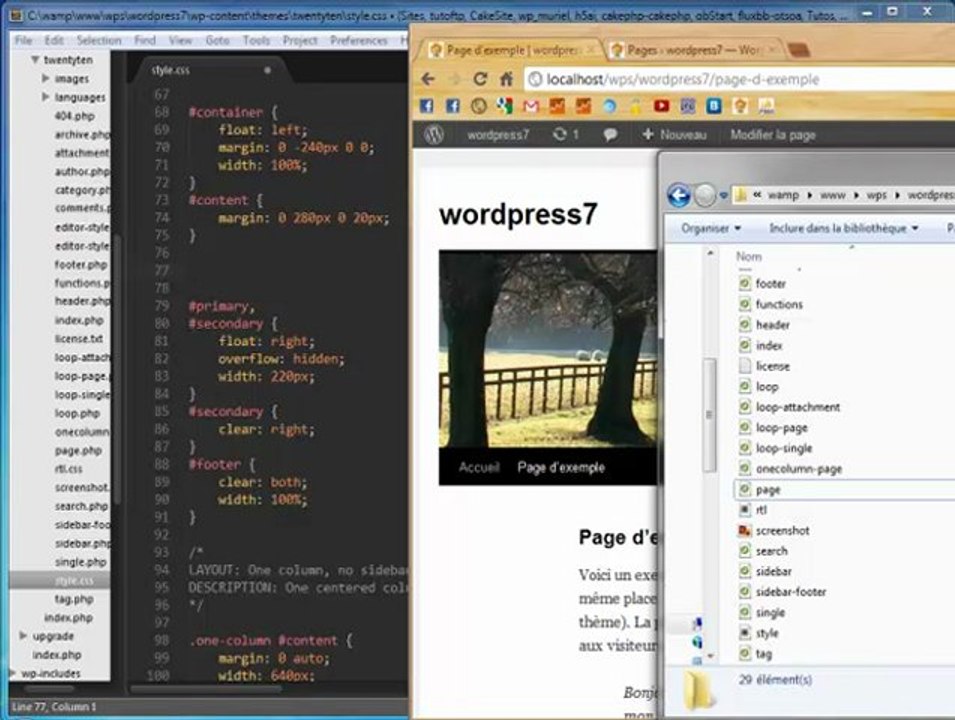The height and width of the screenshot is (720, 955).
Task: Click the 'wps' breadcrumb in Explorer
Action: coord(876,196)
